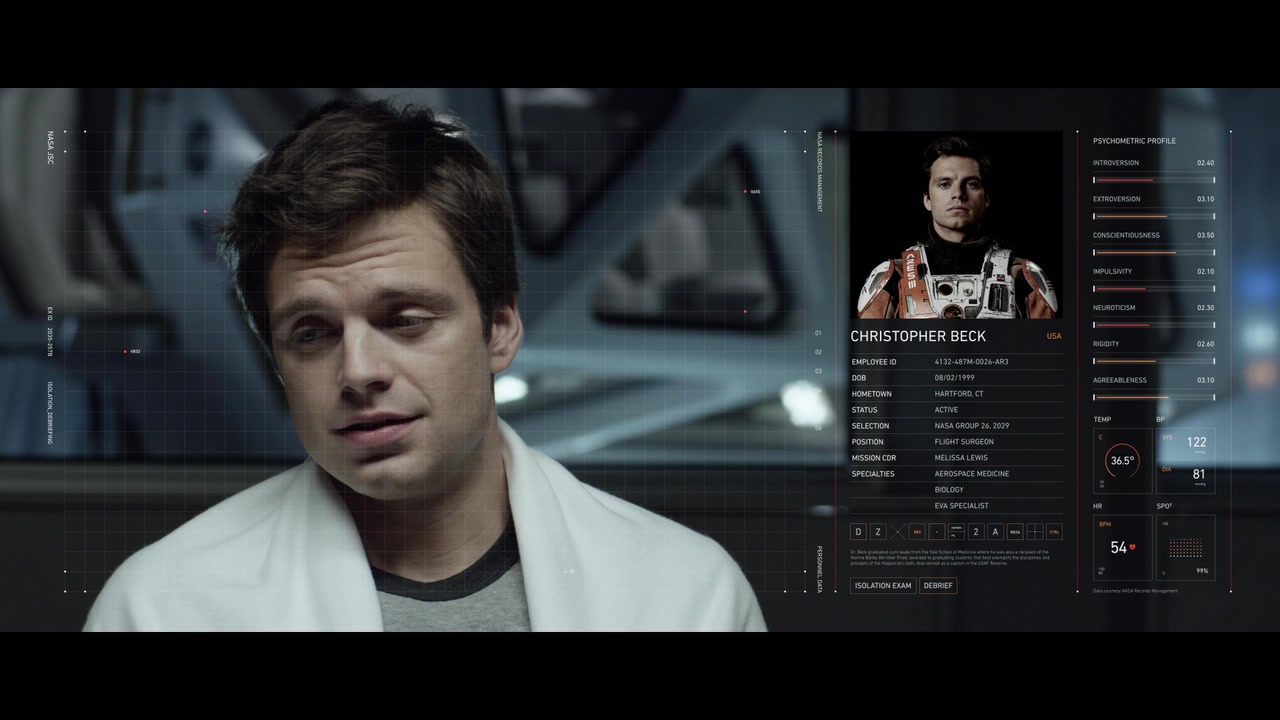Screen dimensions: 1280x720
Task: Click the red heart icon beside 54
Action: click(1132, 547)
